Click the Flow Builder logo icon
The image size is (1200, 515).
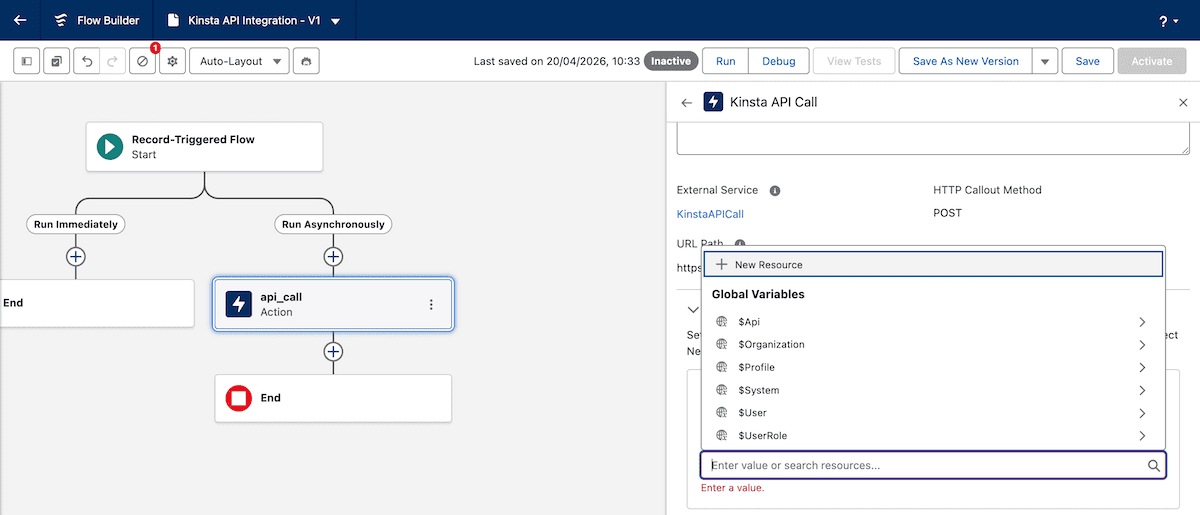click(x=62, y=20)
